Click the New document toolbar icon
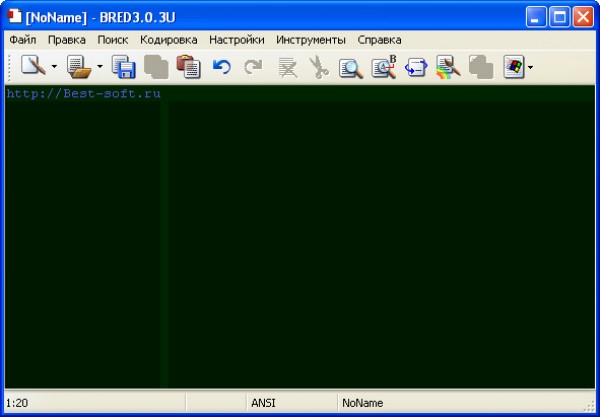The image size is (600, 417). (33, 67)
